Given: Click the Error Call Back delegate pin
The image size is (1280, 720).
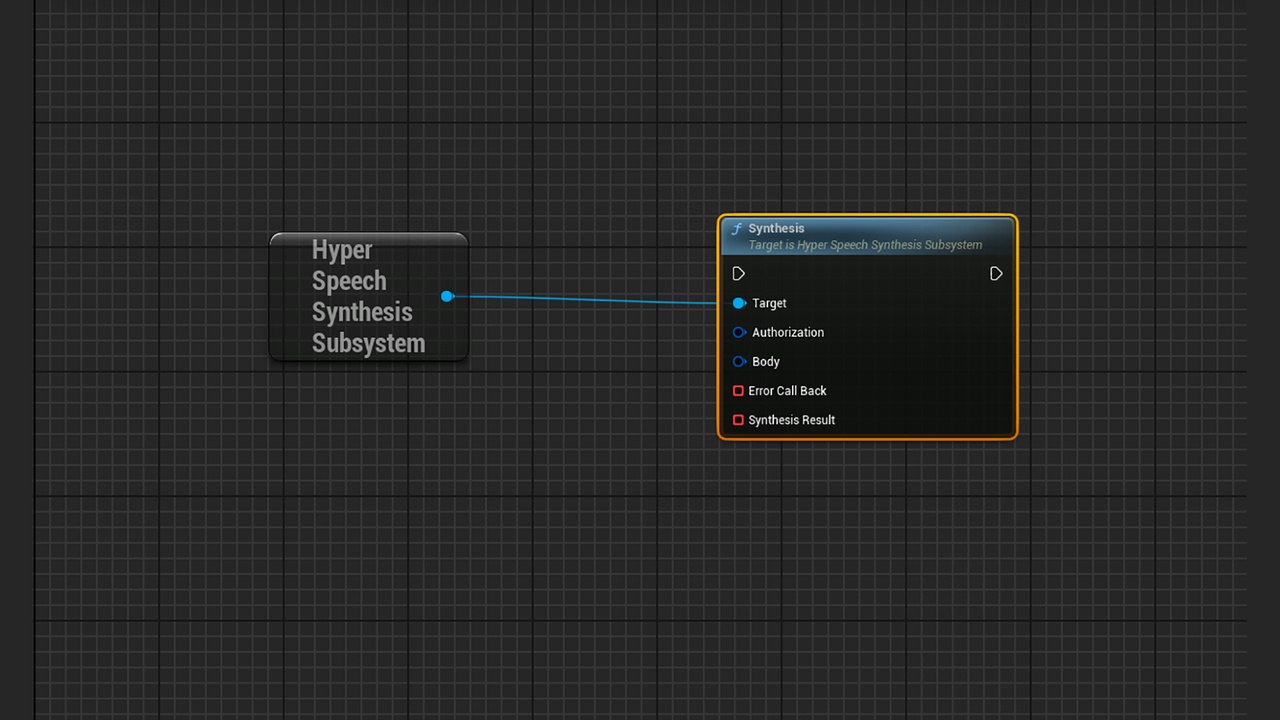Looking at the screenshot, I should [x=738, y=391].
